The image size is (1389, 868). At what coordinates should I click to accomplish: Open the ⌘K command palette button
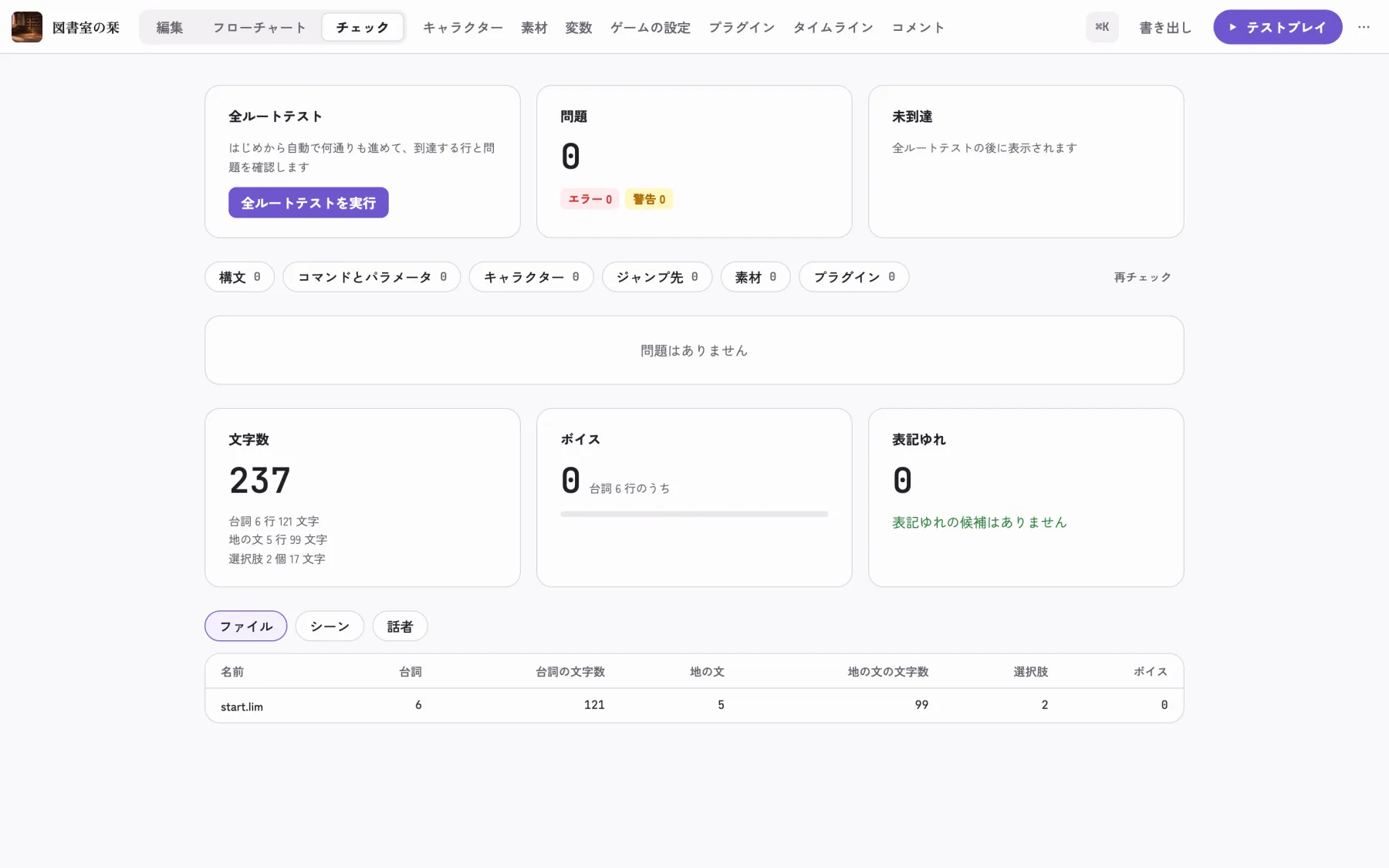click(x=1102, y=27)
